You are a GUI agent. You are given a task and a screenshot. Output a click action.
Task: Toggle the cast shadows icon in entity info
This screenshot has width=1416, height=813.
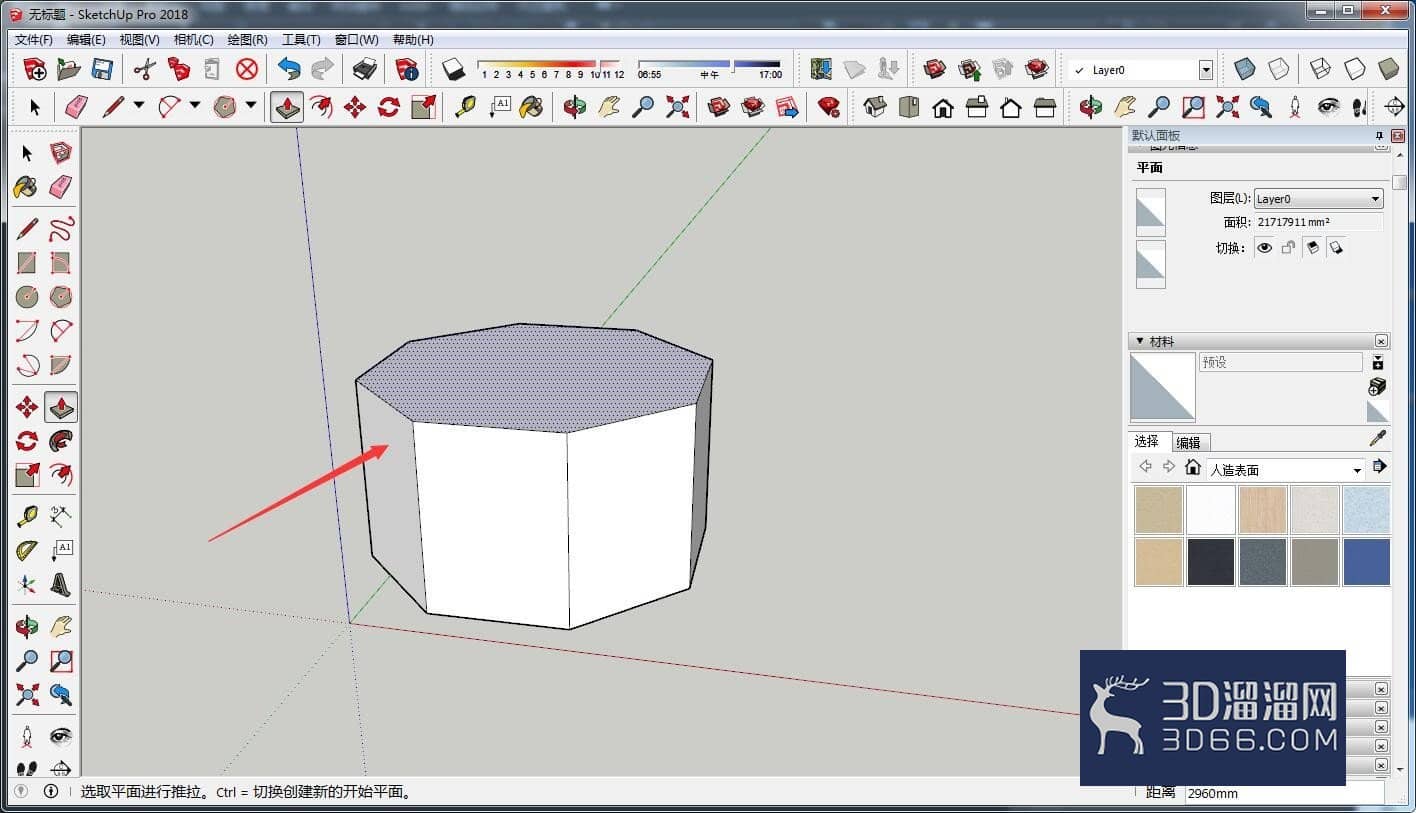[x=1313, y=248]
